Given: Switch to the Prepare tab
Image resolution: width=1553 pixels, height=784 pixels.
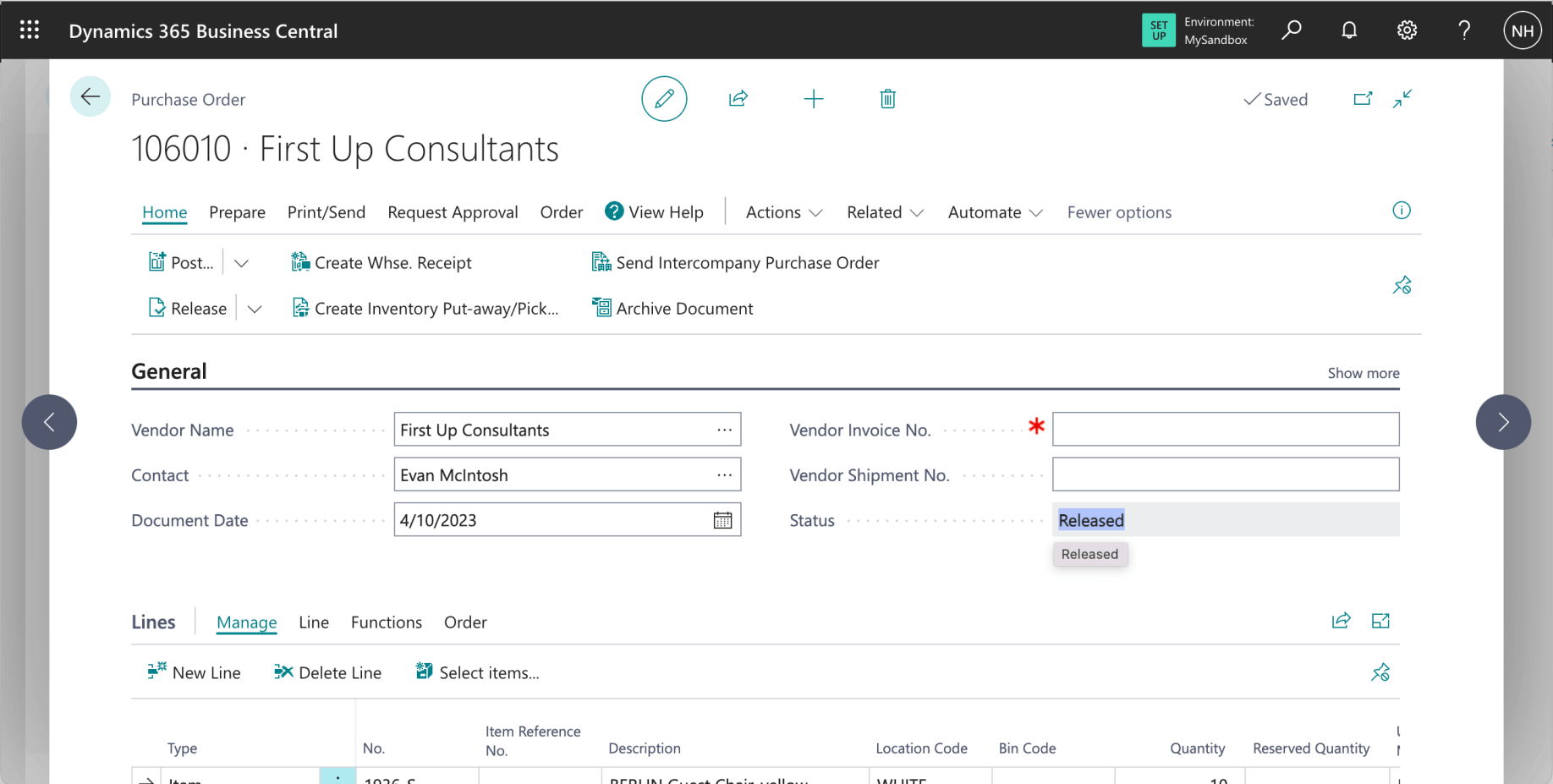Looking at the screenshot, I should click(x=237, y=212).
